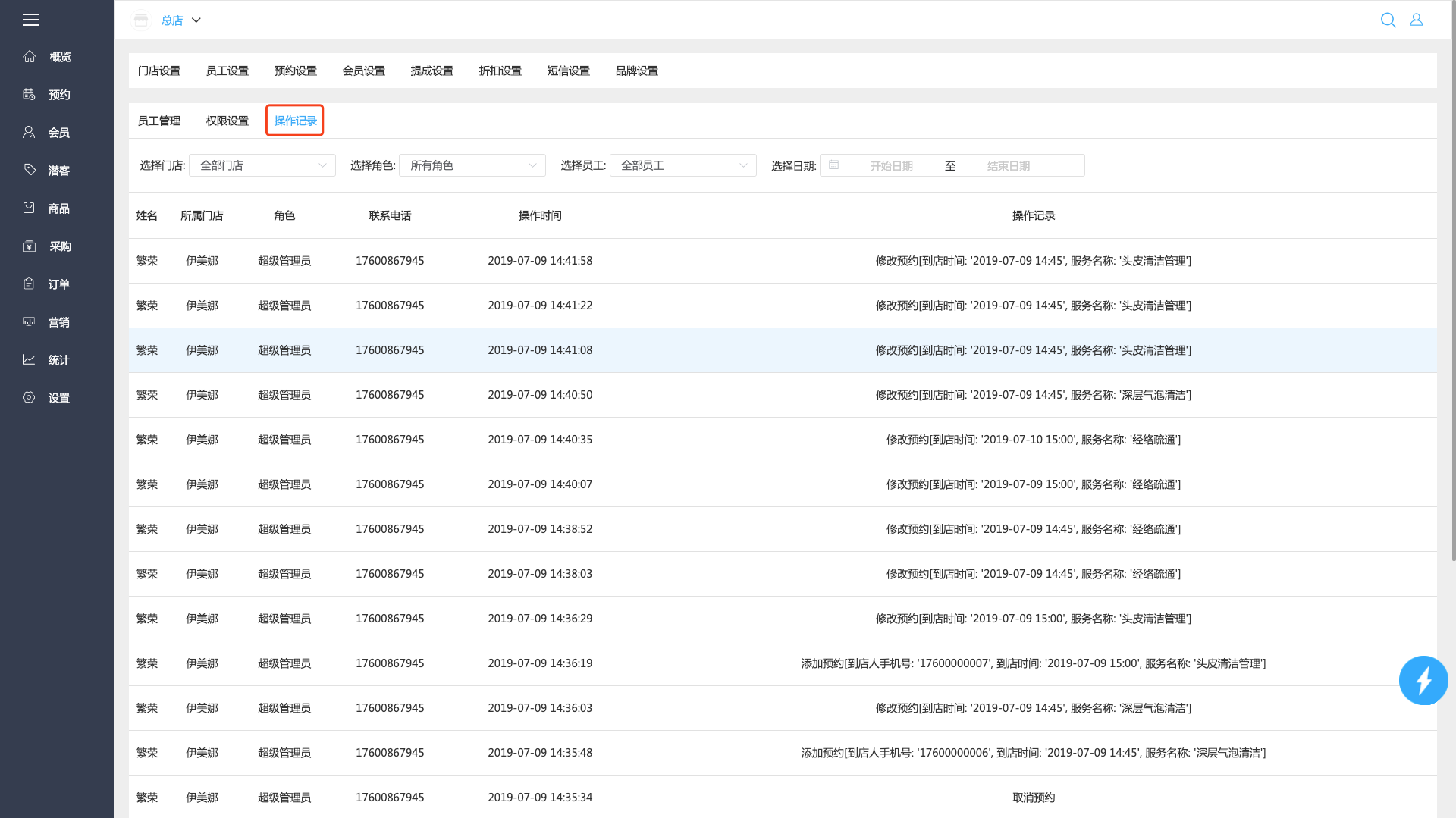The height and width of the screenshot is (818, 1456).
Task: Open the 员工管理 sub-tab
Action: click(159, 121)
